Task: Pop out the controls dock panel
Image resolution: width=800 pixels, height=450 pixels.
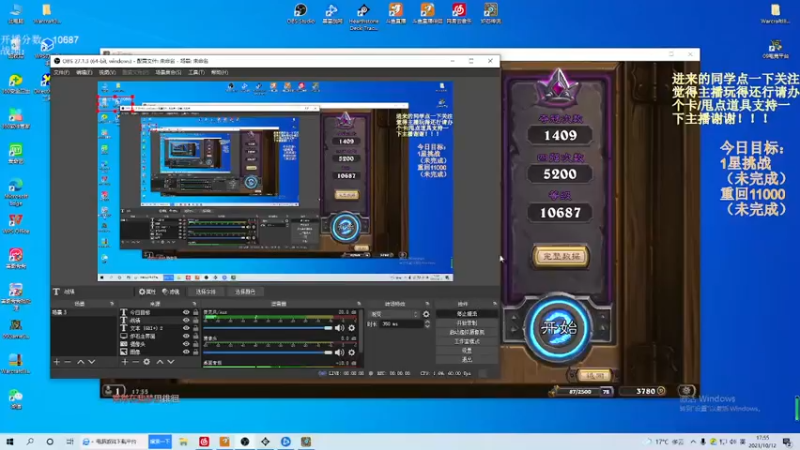Action: (x=494, y=304)
